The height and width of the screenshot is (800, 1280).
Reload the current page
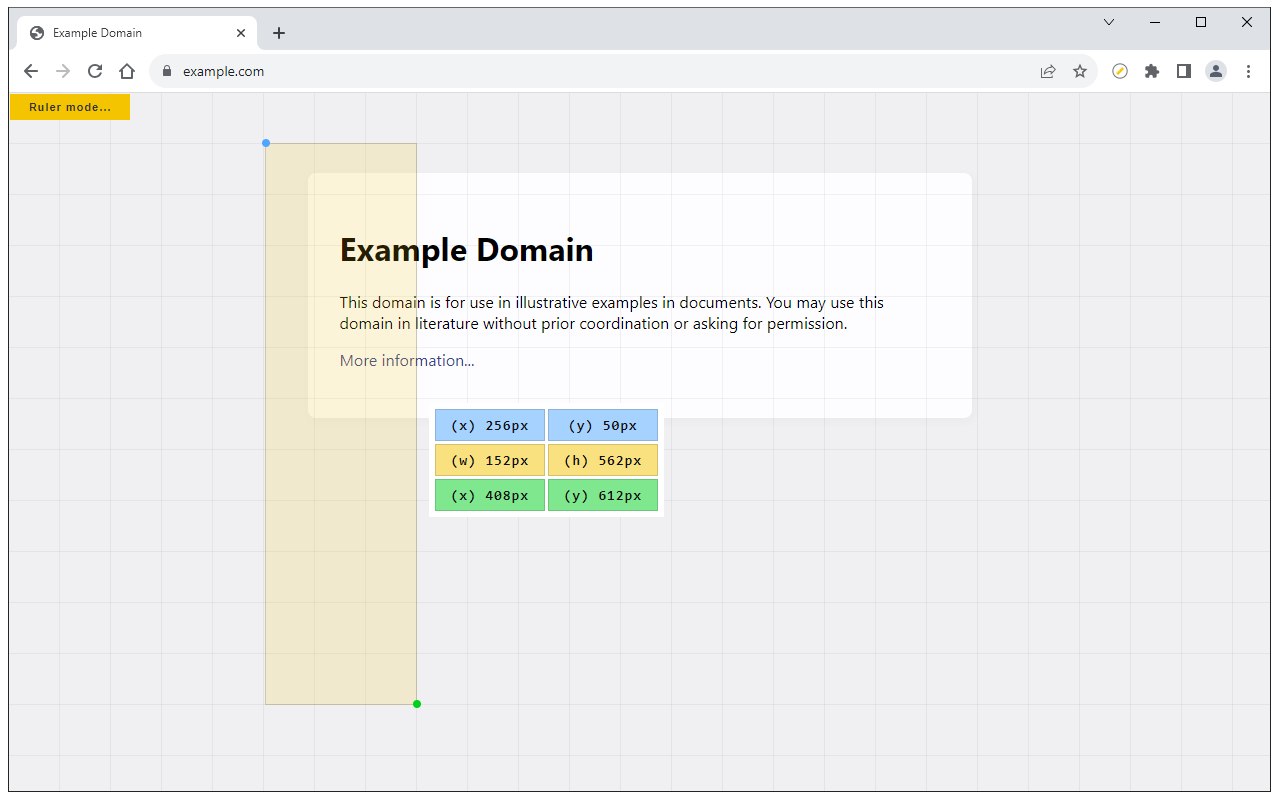[95, 71]
